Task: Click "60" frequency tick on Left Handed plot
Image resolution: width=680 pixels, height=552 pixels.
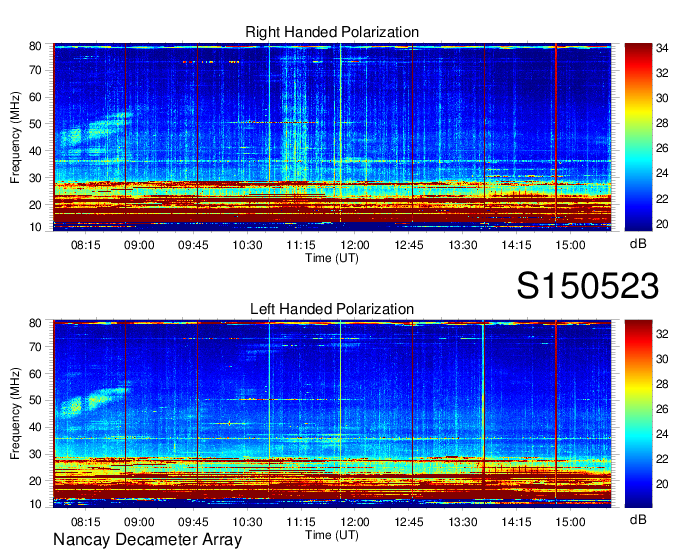Action: point(35,374)
